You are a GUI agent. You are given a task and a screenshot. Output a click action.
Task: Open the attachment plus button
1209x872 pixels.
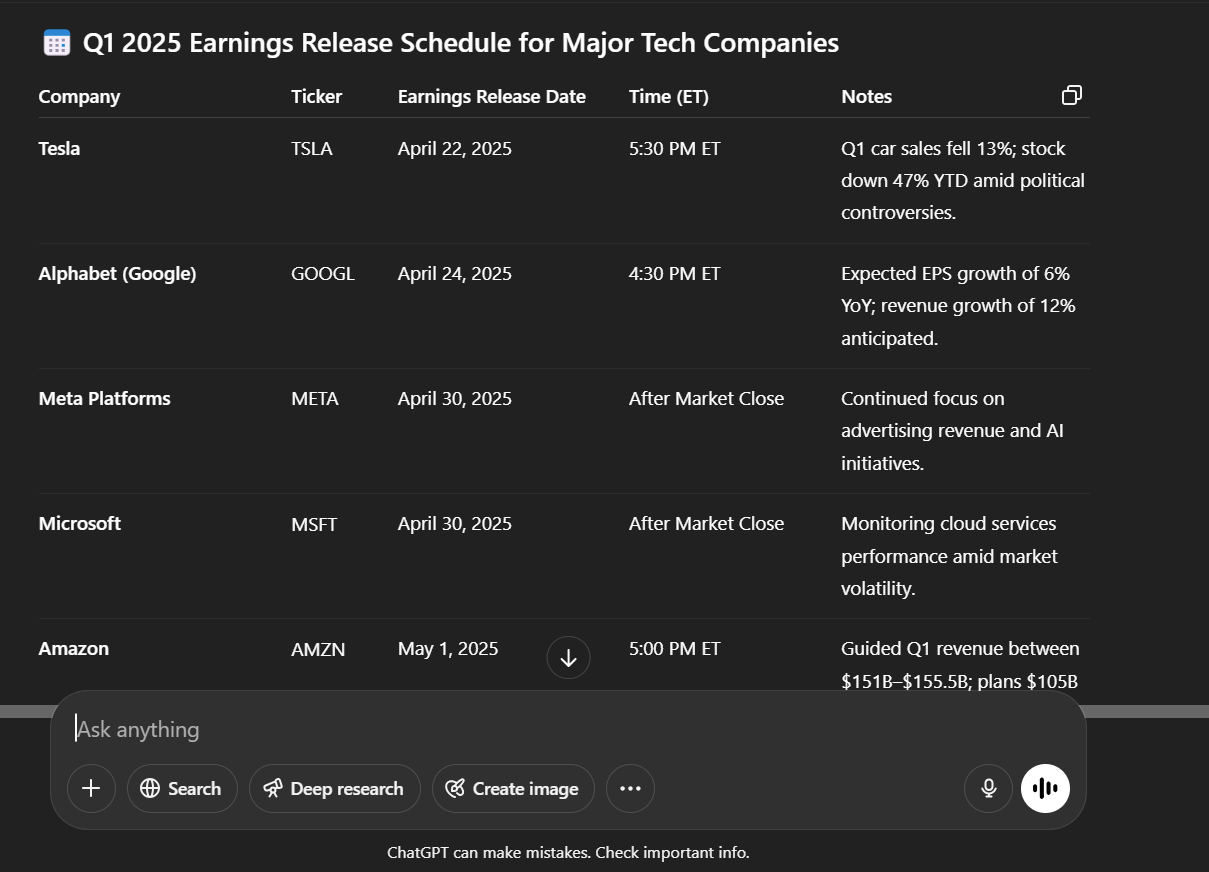[x=91, y=788]
